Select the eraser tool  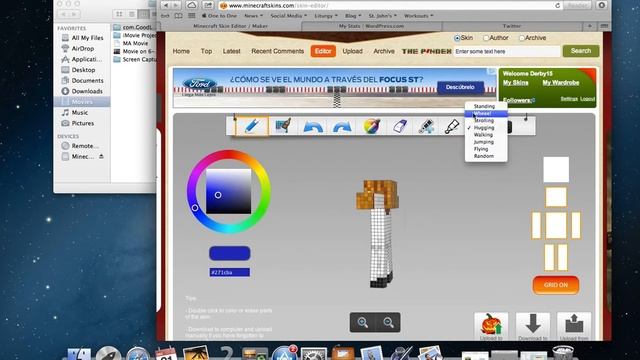coord(400,127)
